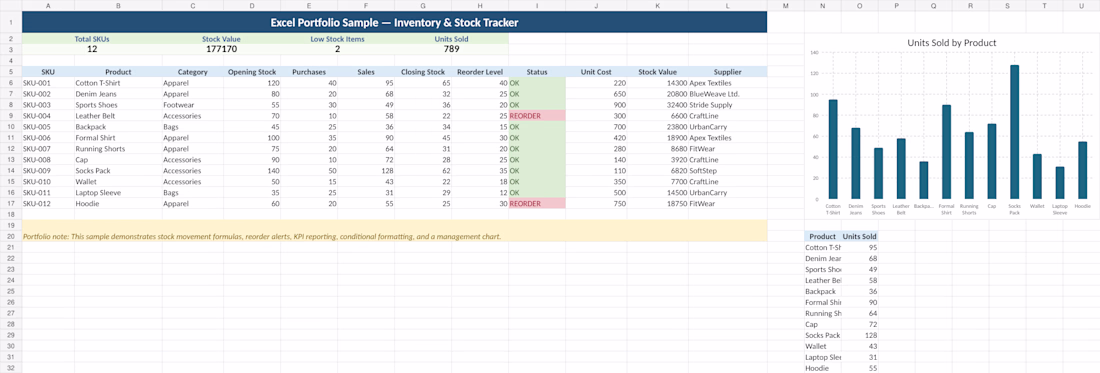Click the REORDER status for Leather Belt
The width and height of the screenshot is (1100, 373).
click(x=537, y=116)
